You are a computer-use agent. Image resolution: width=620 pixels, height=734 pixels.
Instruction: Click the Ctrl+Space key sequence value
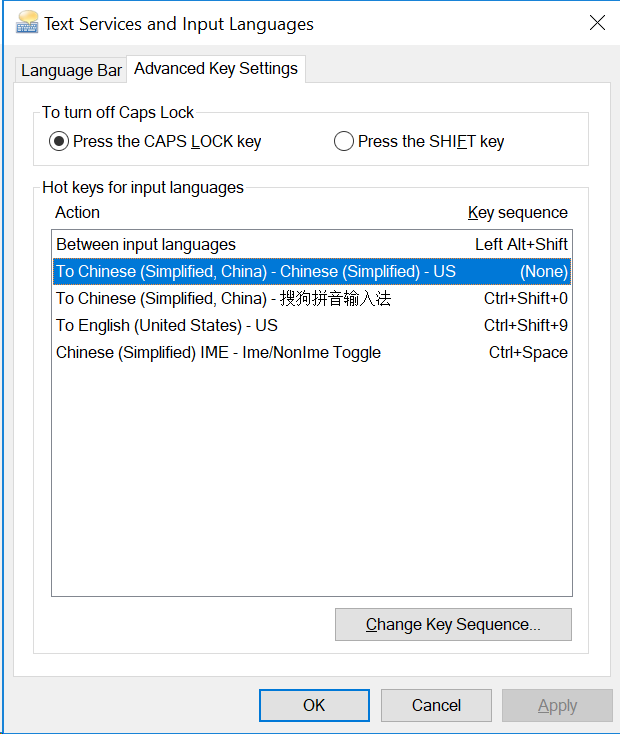click(528, 352)
